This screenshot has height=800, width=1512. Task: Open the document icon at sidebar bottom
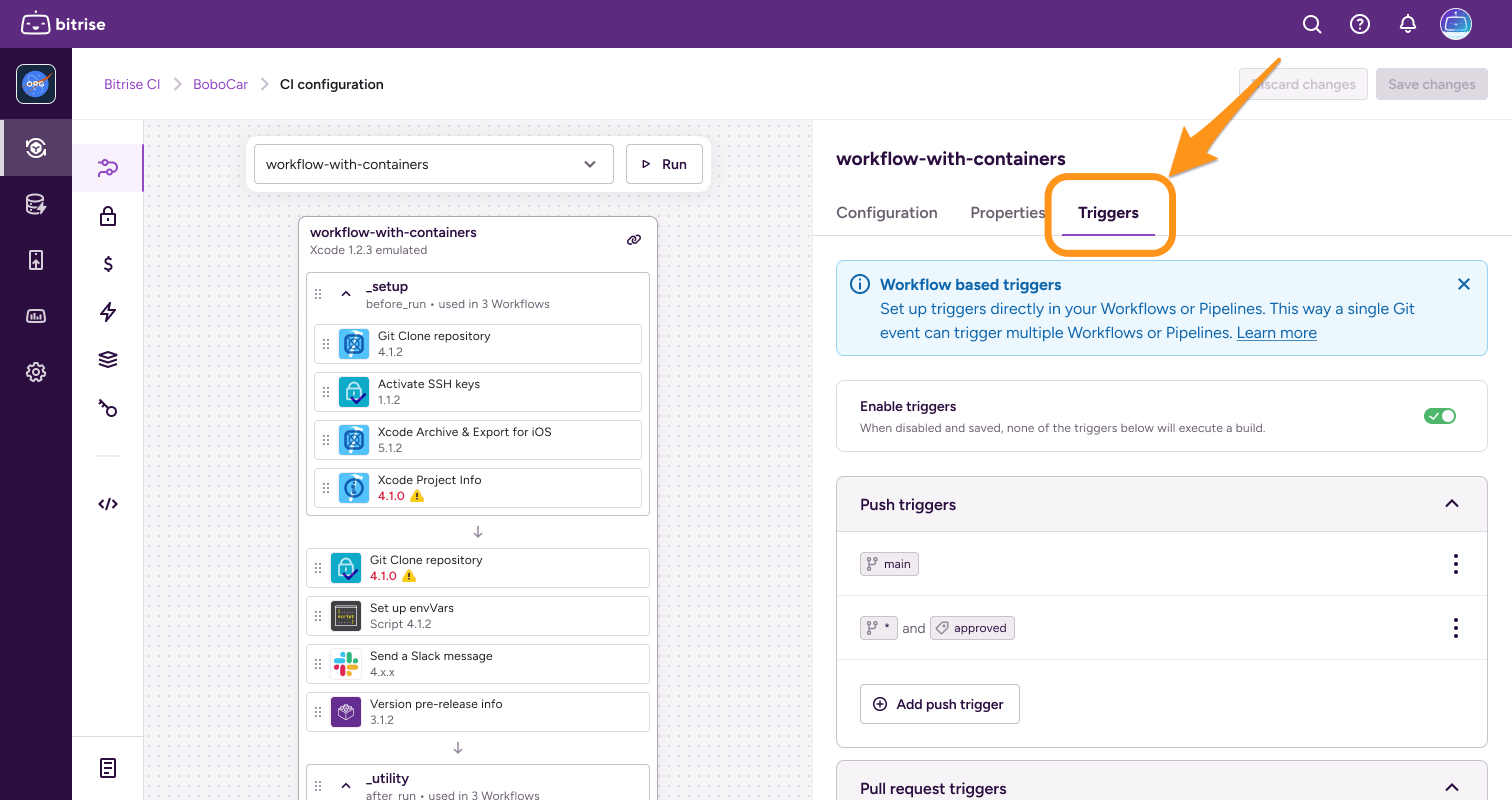[108, 768]
